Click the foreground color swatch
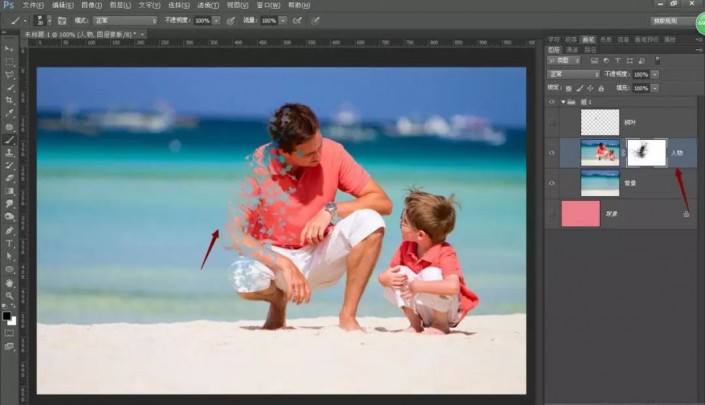The width and height of the screenshot is (705, 405). click(6, 317)
